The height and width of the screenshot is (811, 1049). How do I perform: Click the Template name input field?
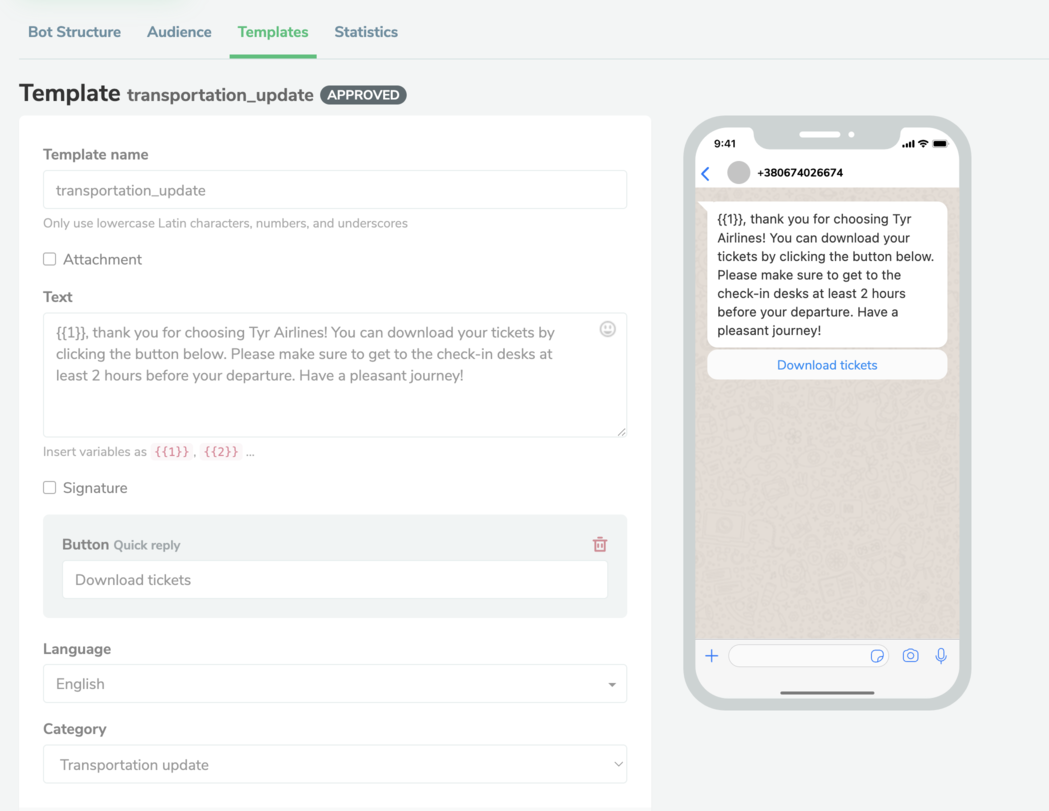tap(335, 190)
